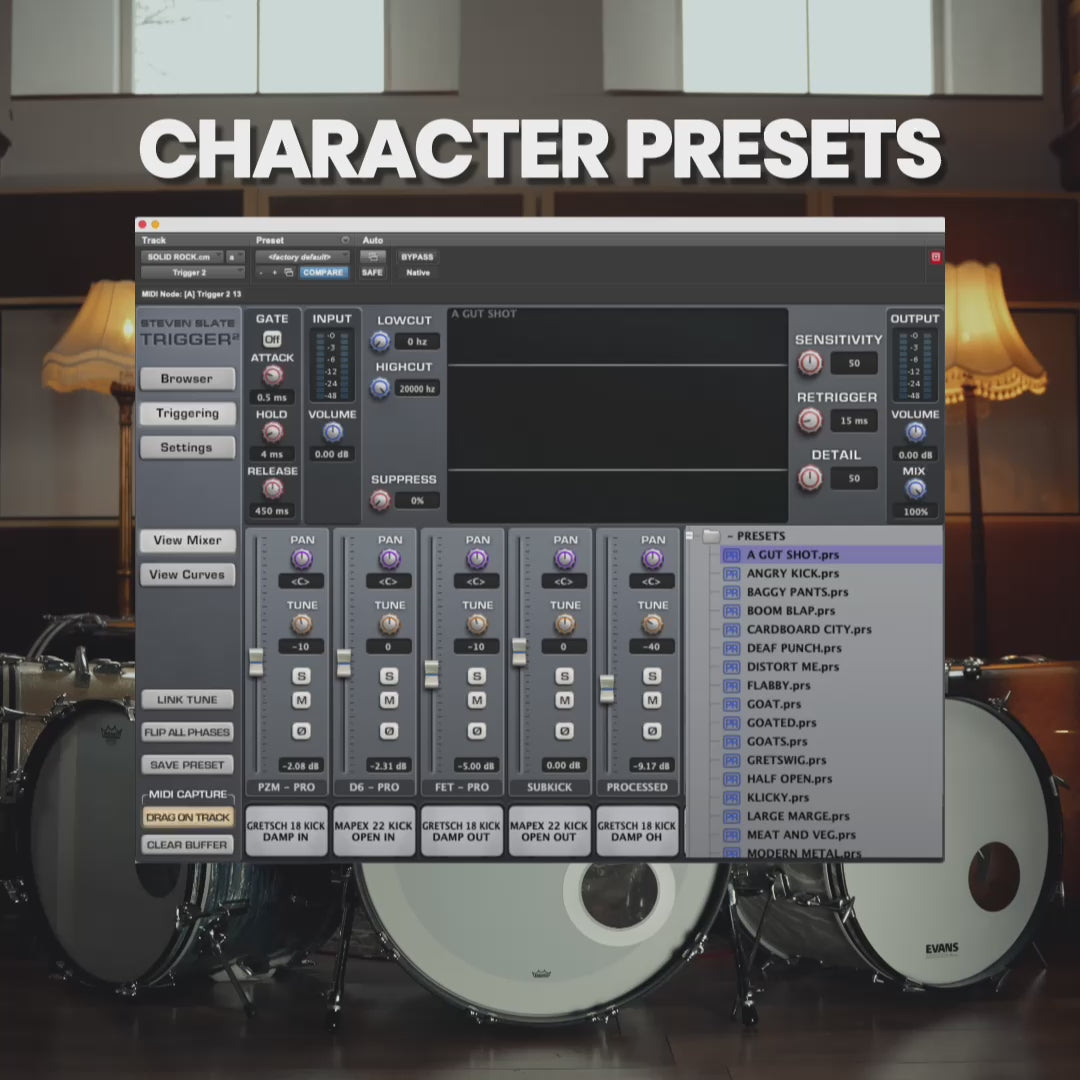Select the CARDBOARD CITY.prs preset
The width and height of the screenshot is (1080, 1080).
832,629
